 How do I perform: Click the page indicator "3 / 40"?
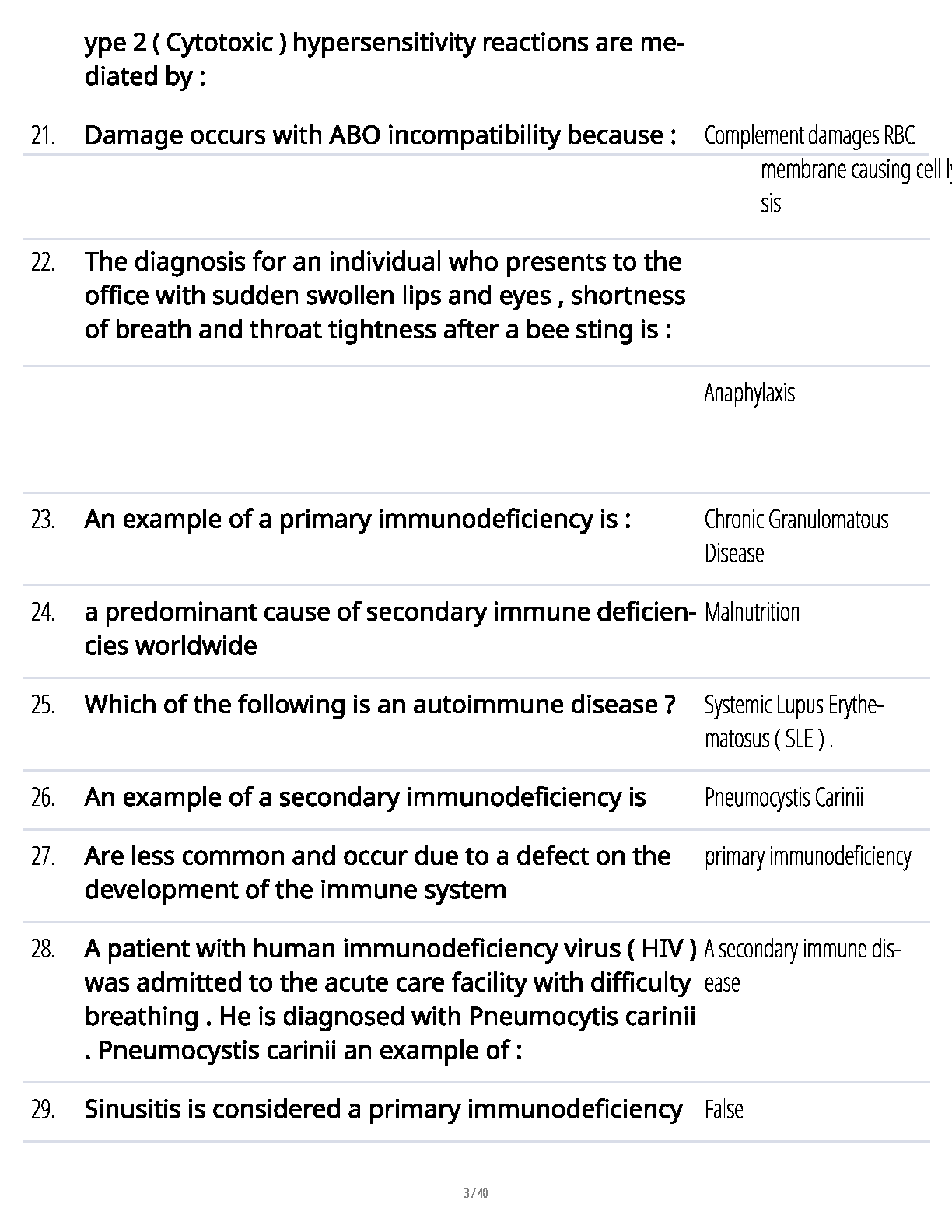[475, 1193]
